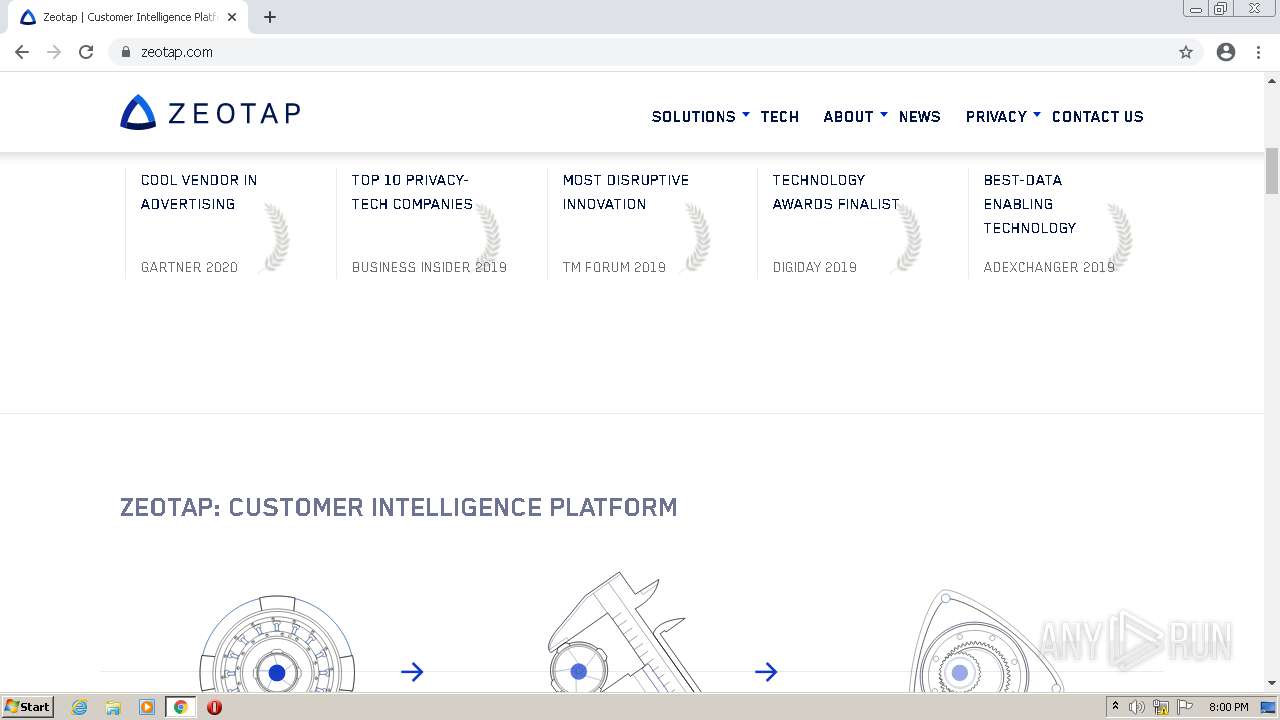The width and height of the screenshot is (1280, 720).
Task: Bookmark this page with the star icon
Action: 1186,52
